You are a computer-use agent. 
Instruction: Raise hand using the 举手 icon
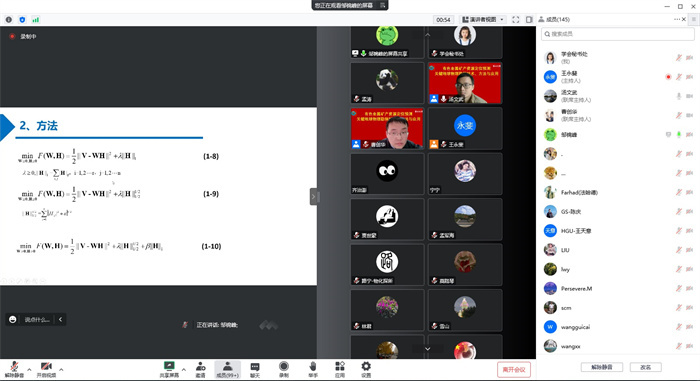click(313, 369)
